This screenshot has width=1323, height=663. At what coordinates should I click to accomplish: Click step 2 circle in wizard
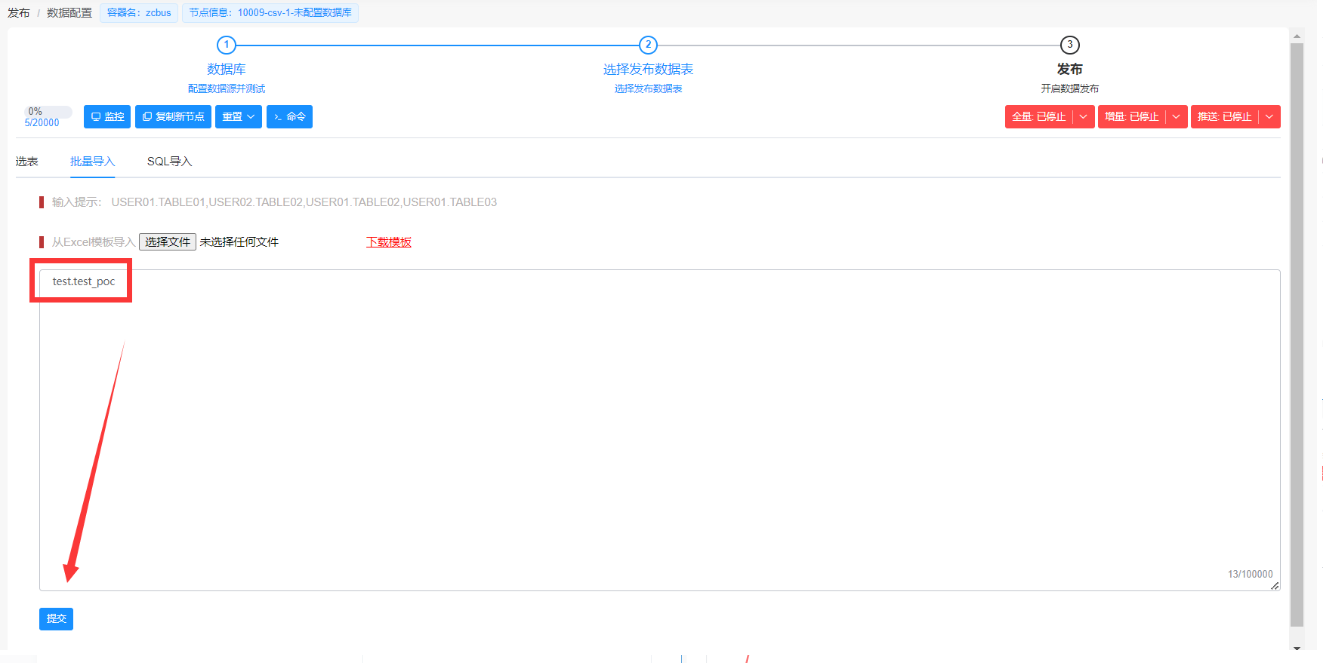pos(648,45)
